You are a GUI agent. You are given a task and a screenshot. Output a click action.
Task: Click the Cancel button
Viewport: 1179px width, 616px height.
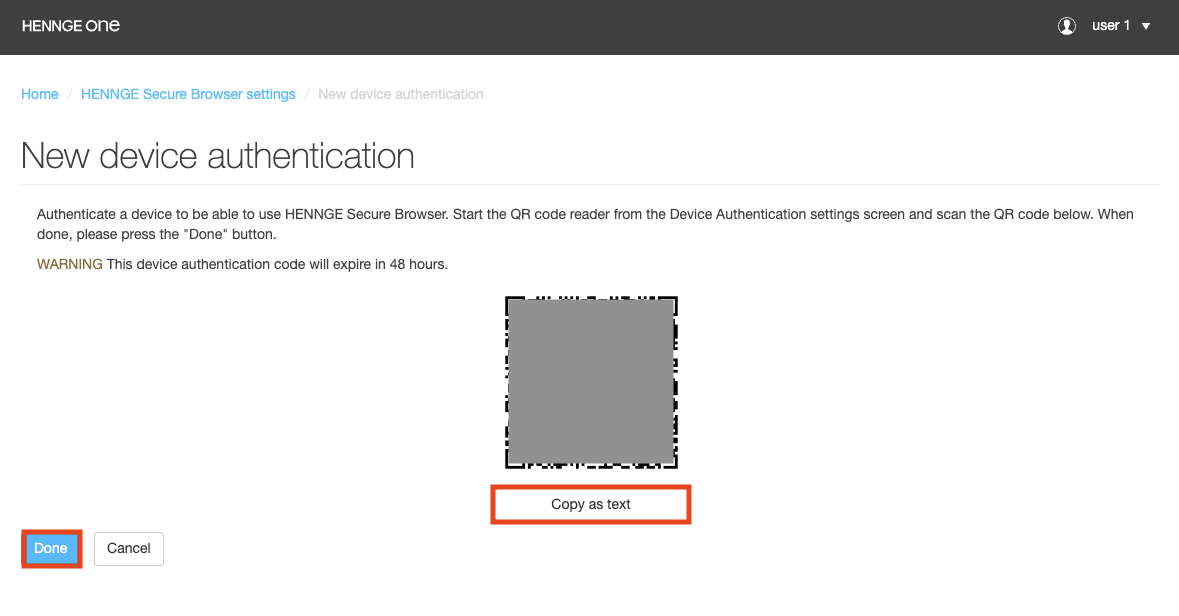129,548
